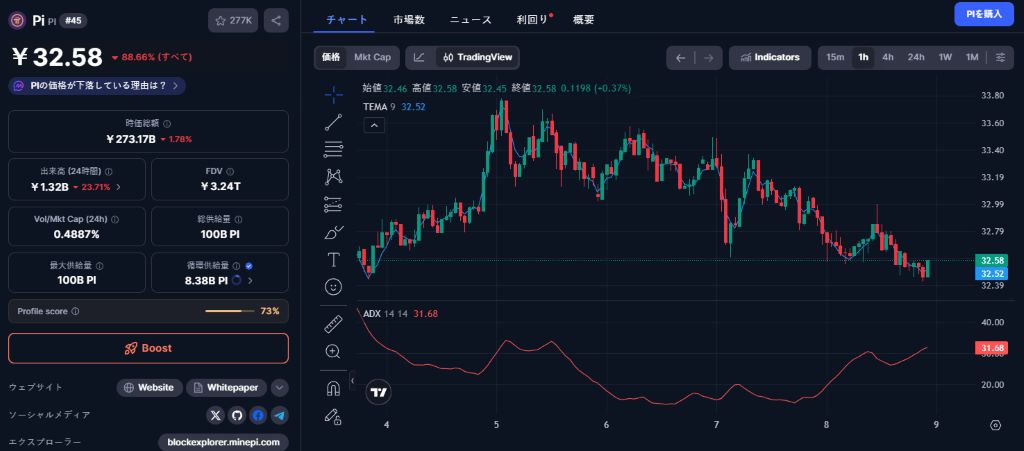
Task: Click the ADX 14 14 indicator label
Action: click(x=385, y=314)
